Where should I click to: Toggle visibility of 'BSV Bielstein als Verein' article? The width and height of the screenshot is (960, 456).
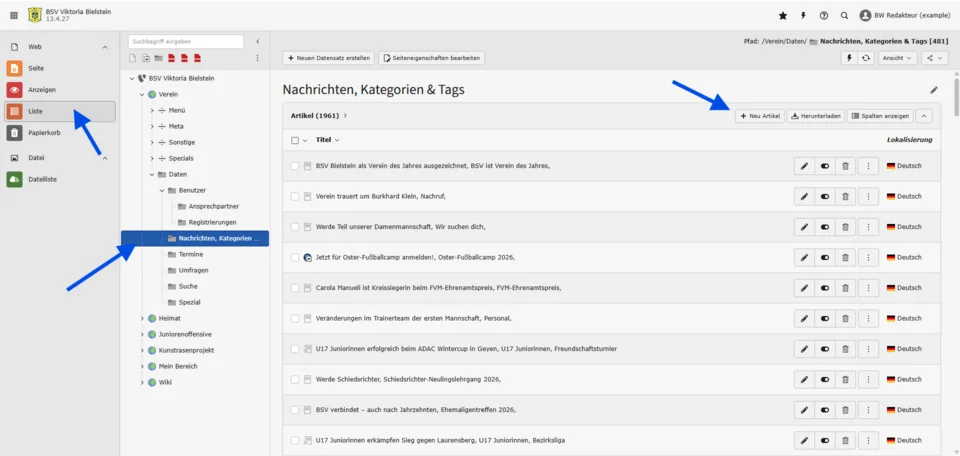point(825,166)
